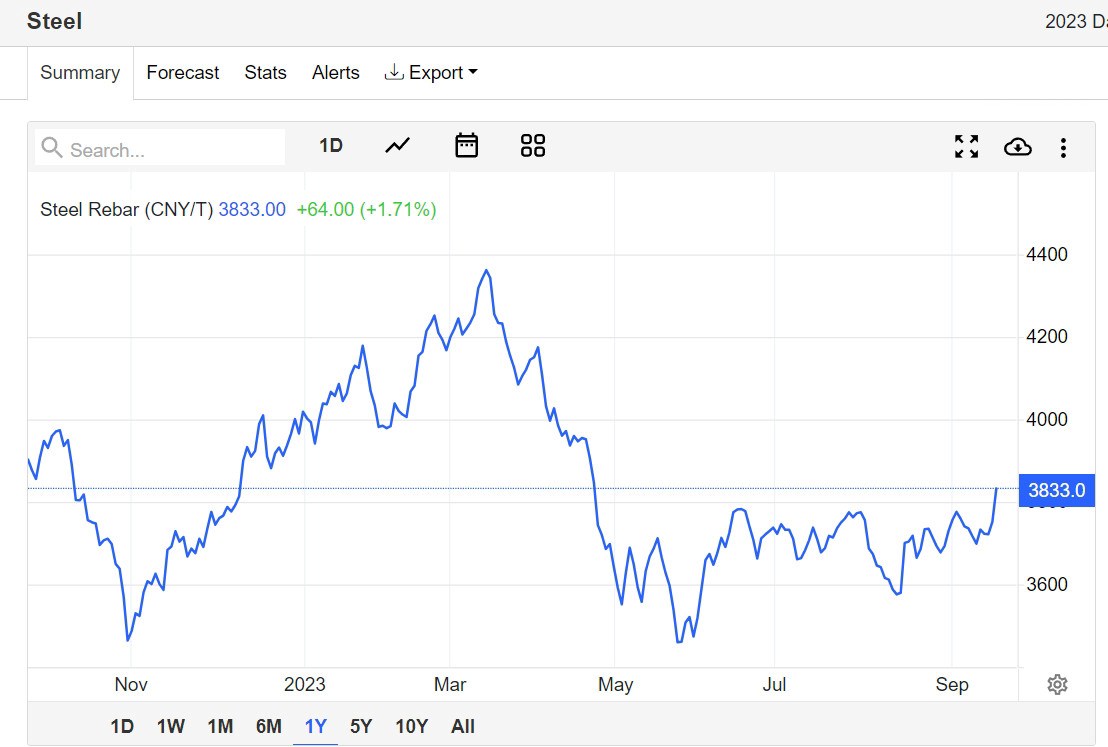The height and width of the screenshot is (747, 1108).
Task: Go to the Alerts tab
Action: pos(336,72)
